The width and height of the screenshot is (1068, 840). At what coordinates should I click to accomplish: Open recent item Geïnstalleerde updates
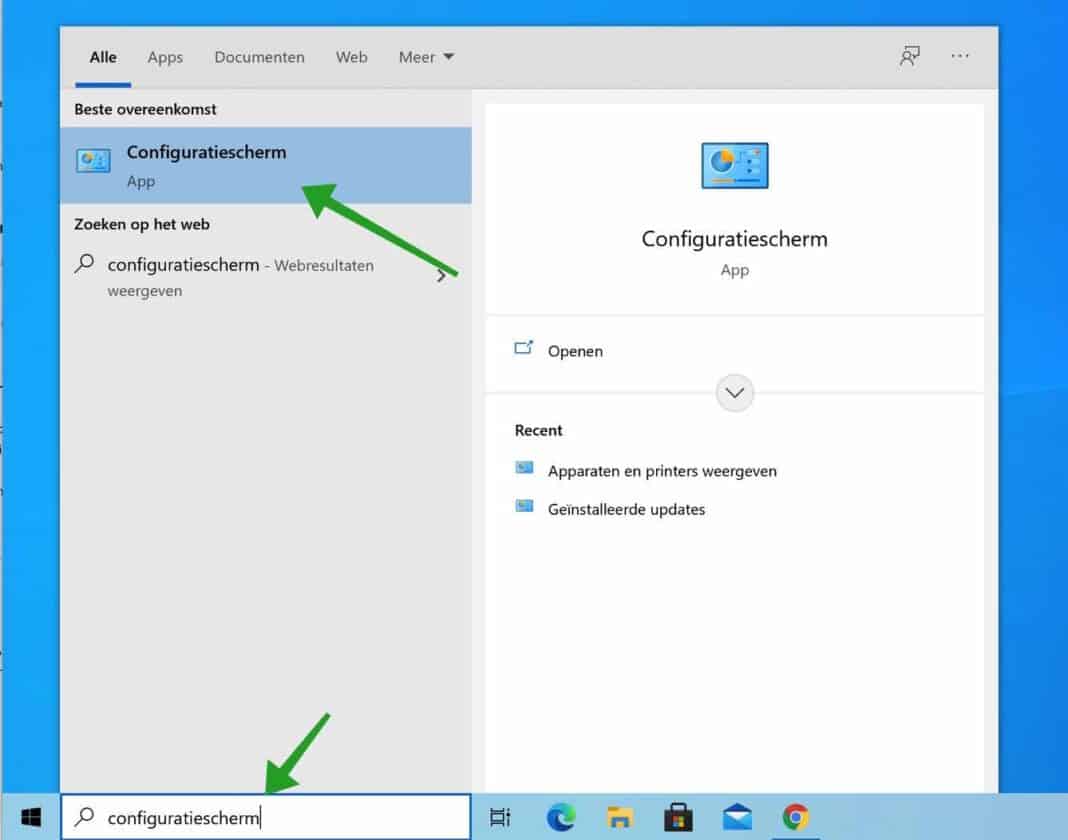(626, 509)
